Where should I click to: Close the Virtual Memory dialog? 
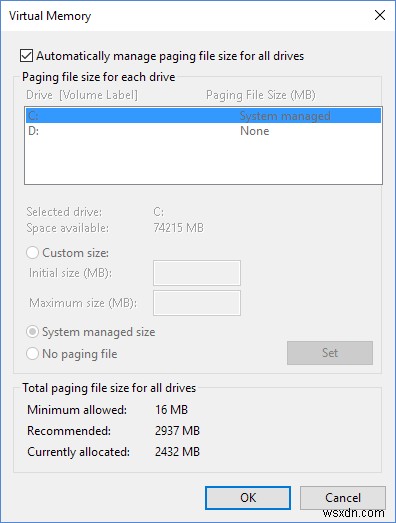click(380, 15)
